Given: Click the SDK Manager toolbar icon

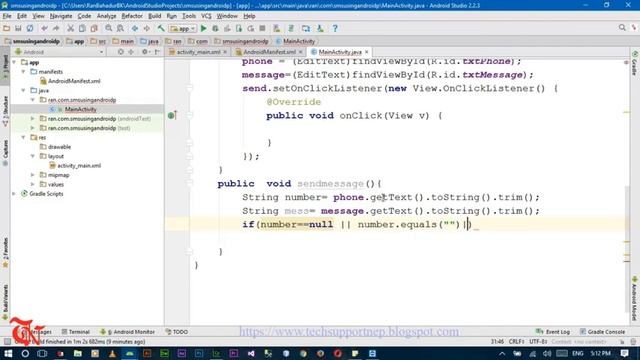Looking at the screenshot, I should coord(320,28).
